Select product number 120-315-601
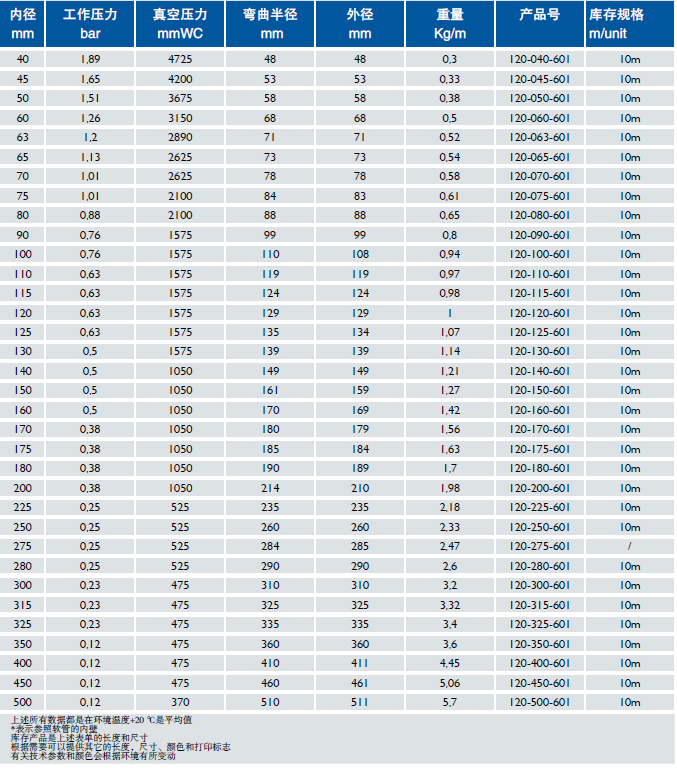The width and height of the screenshot is (677, 768). [539, 605]
